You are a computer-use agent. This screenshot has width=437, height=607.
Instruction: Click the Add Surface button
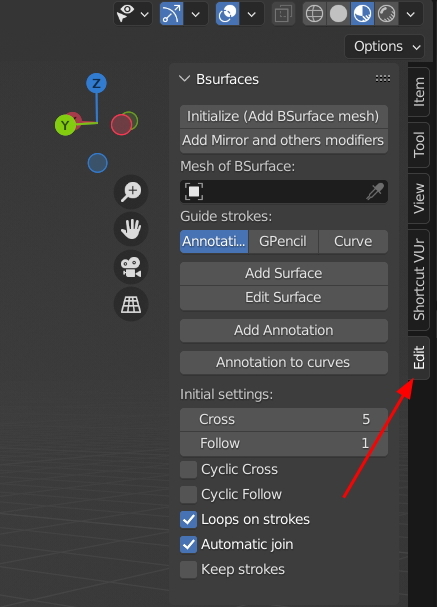[x=284, y=274]
